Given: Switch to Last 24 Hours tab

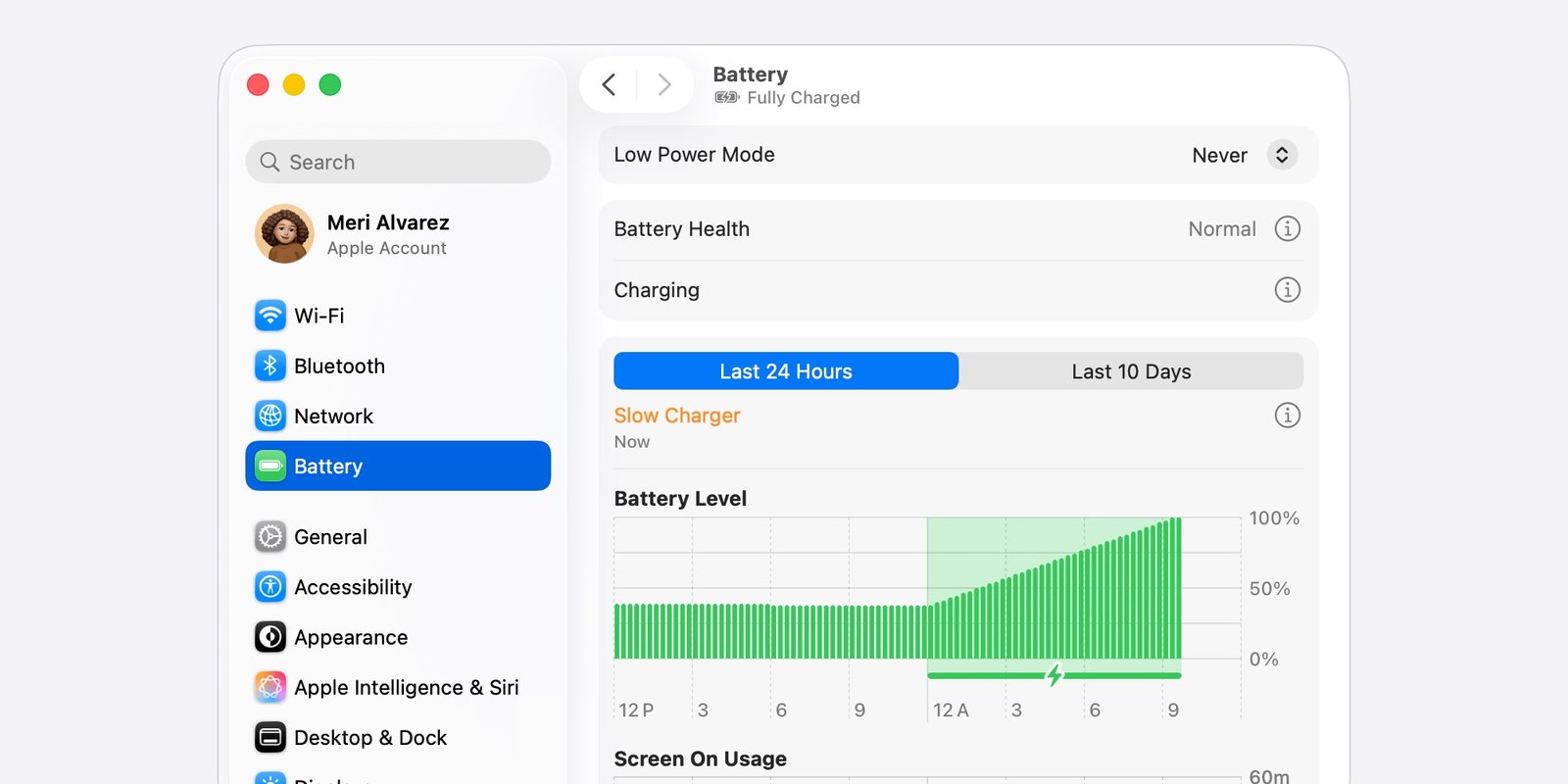Looking at the screenshot, I should (786, 371).
